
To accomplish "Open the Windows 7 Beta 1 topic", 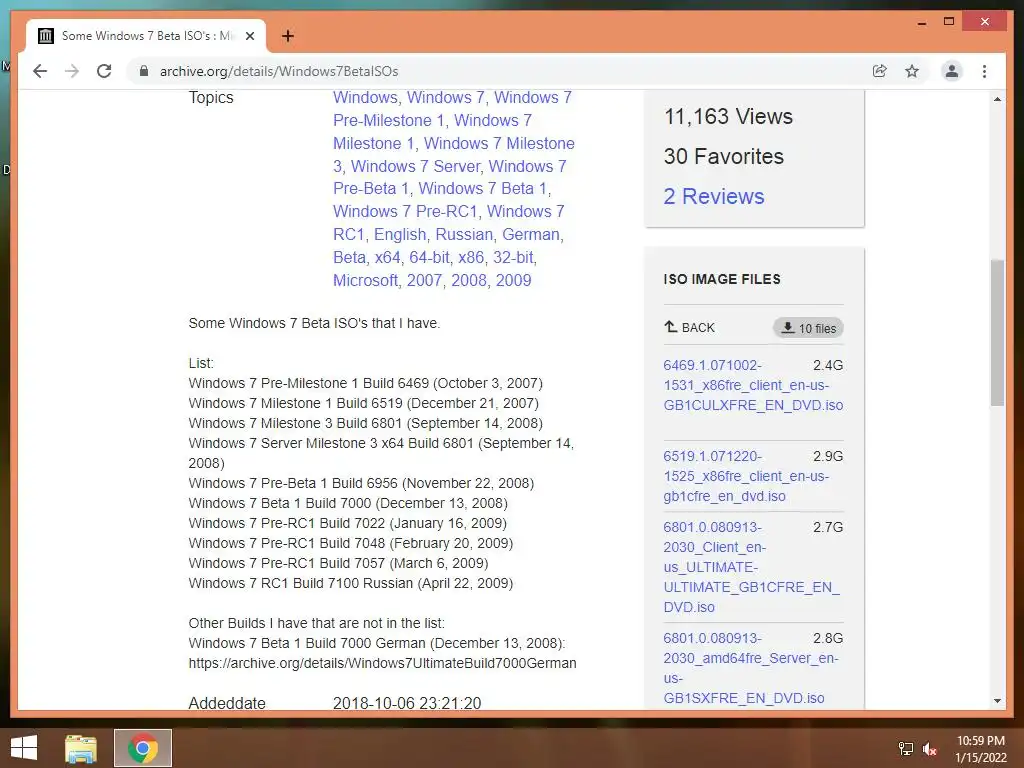I will point(482,189).
